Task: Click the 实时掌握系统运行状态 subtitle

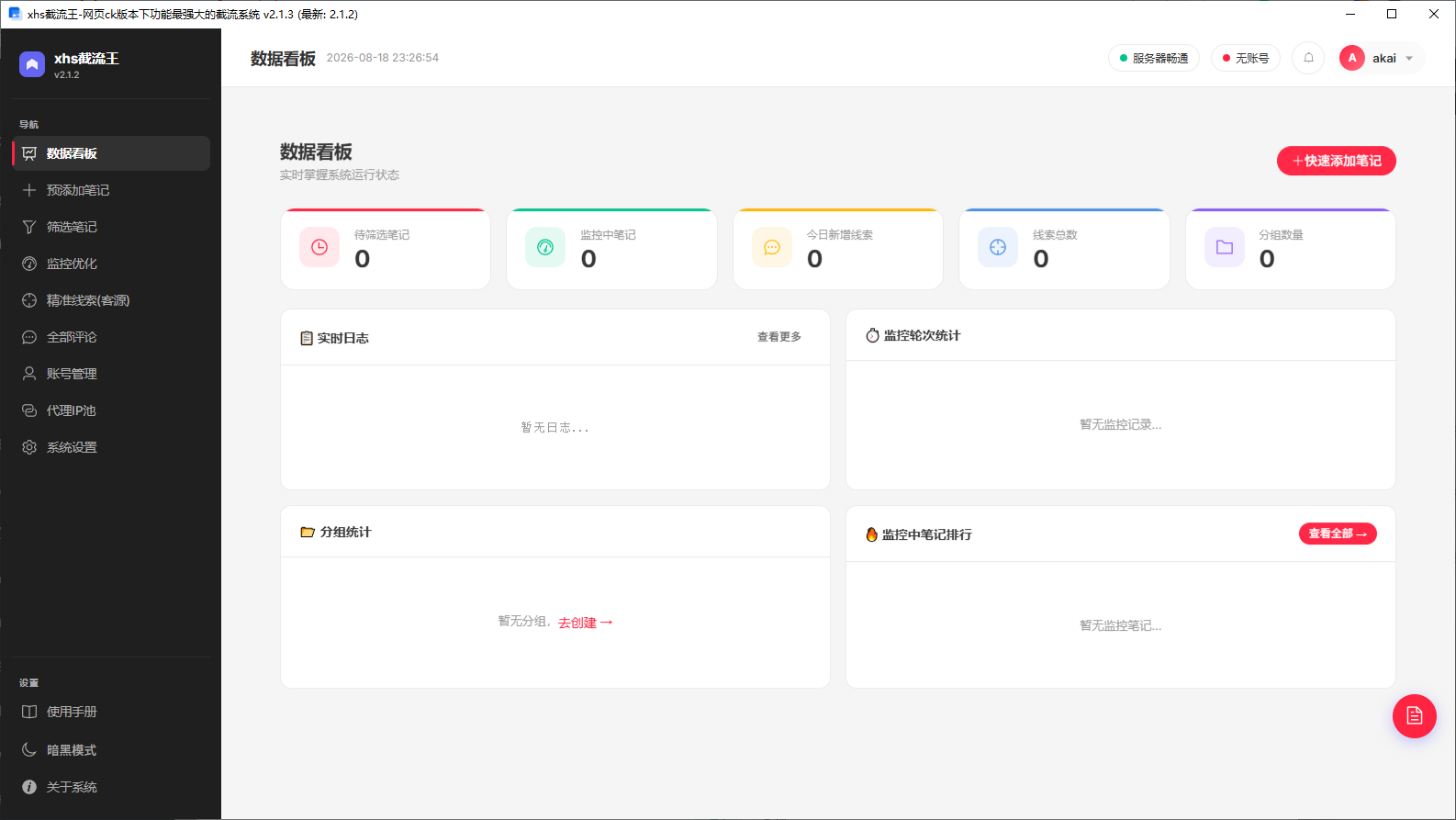Action: coord(340,174)
